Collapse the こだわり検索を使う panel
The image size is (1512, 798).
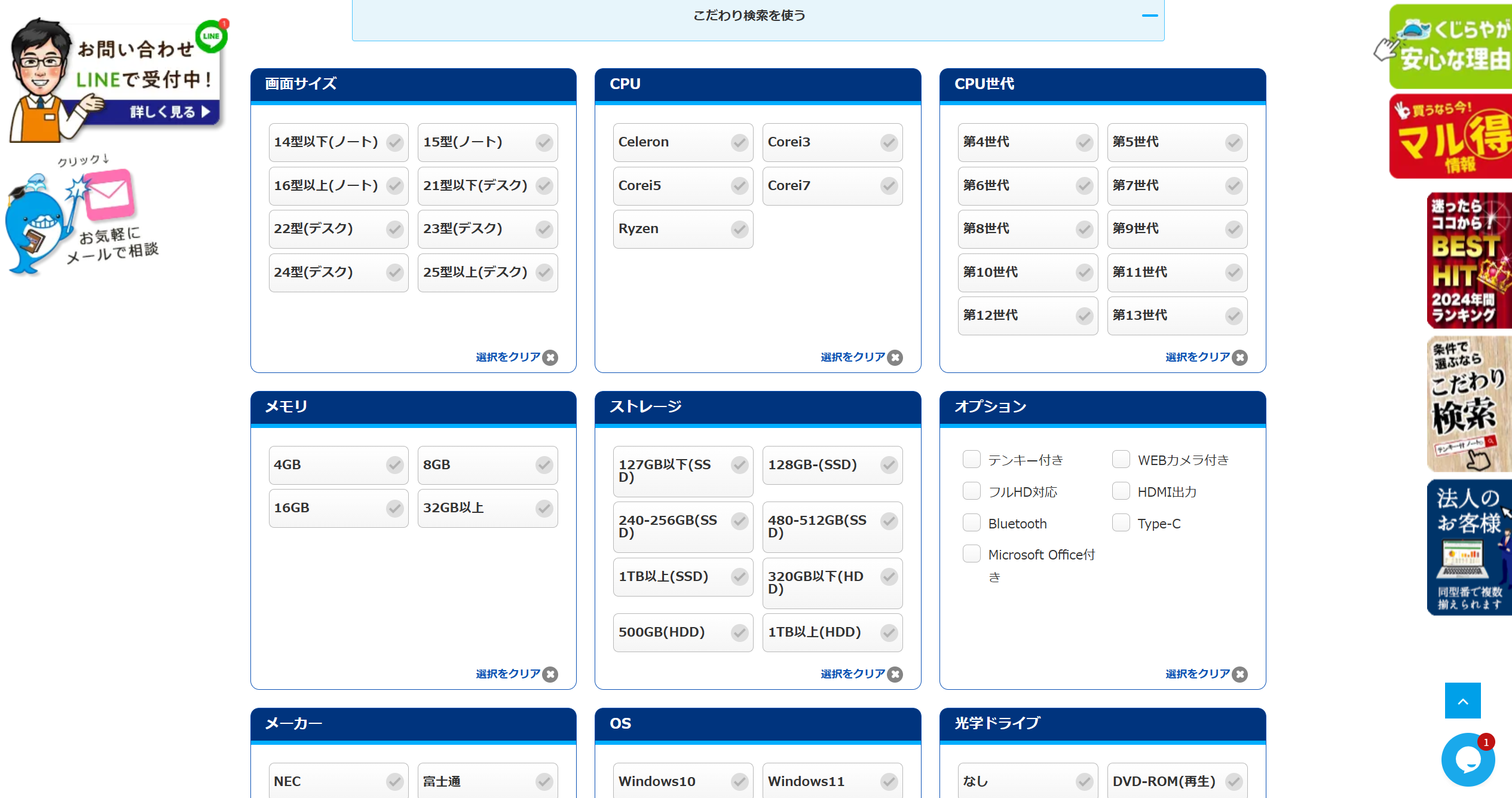pos(749,16)
